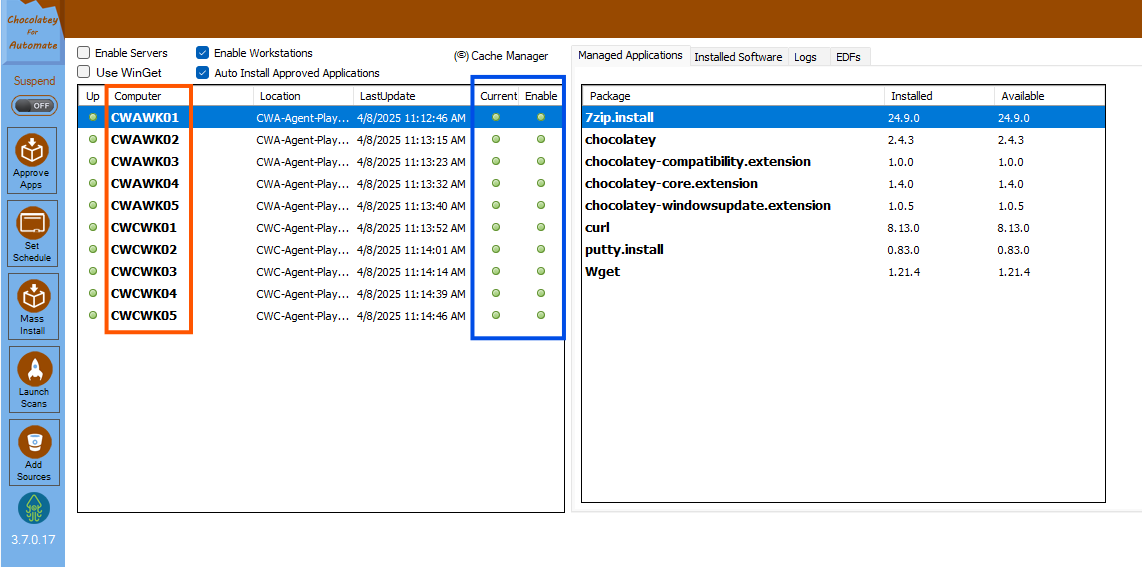This screenshot has width=1142, height=567.
Task: Click the Current status dot for CWCWK04
Action: pyautogui.click(x=496, y=293)
